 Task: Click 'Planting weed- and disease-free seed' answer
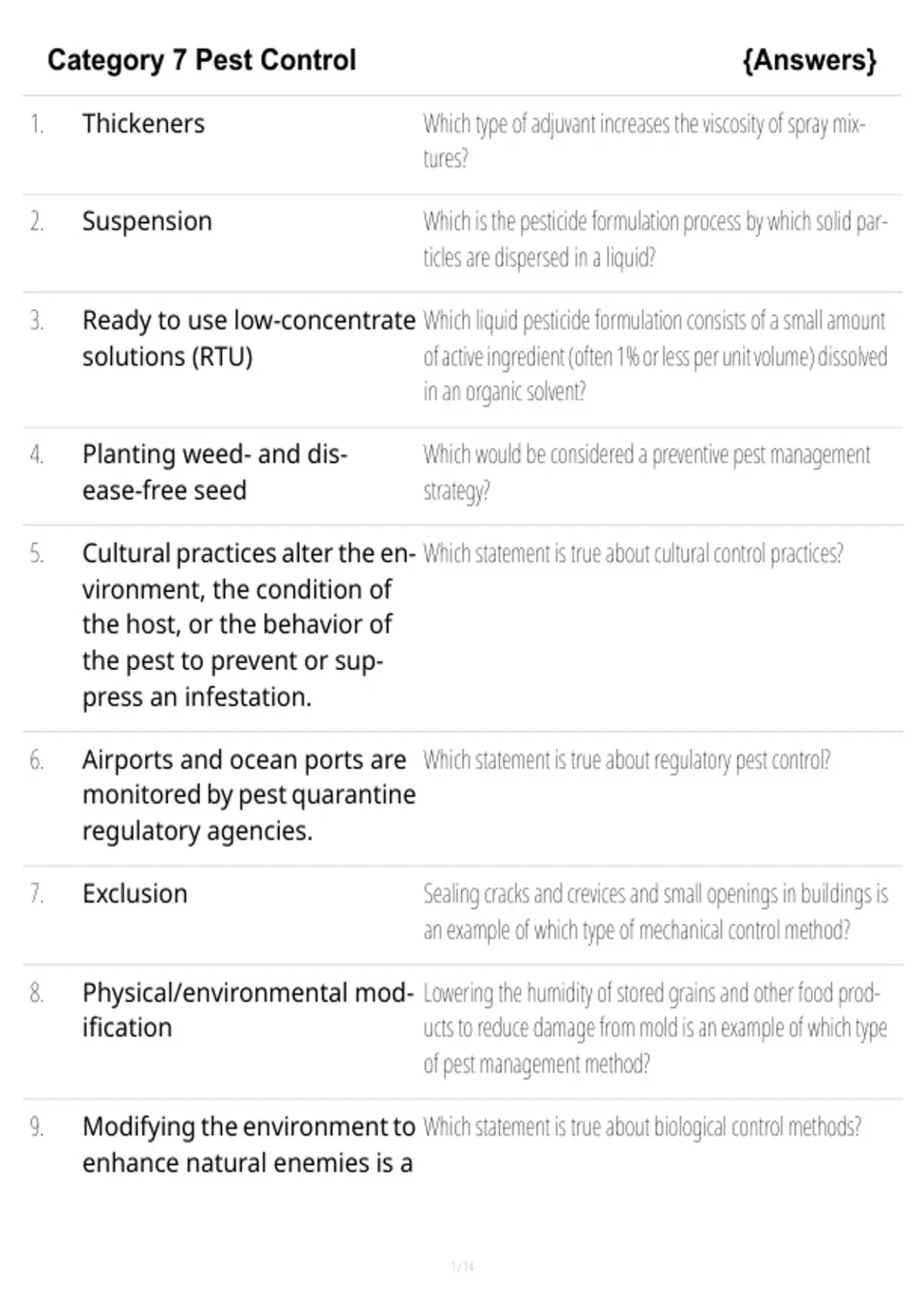215,472
